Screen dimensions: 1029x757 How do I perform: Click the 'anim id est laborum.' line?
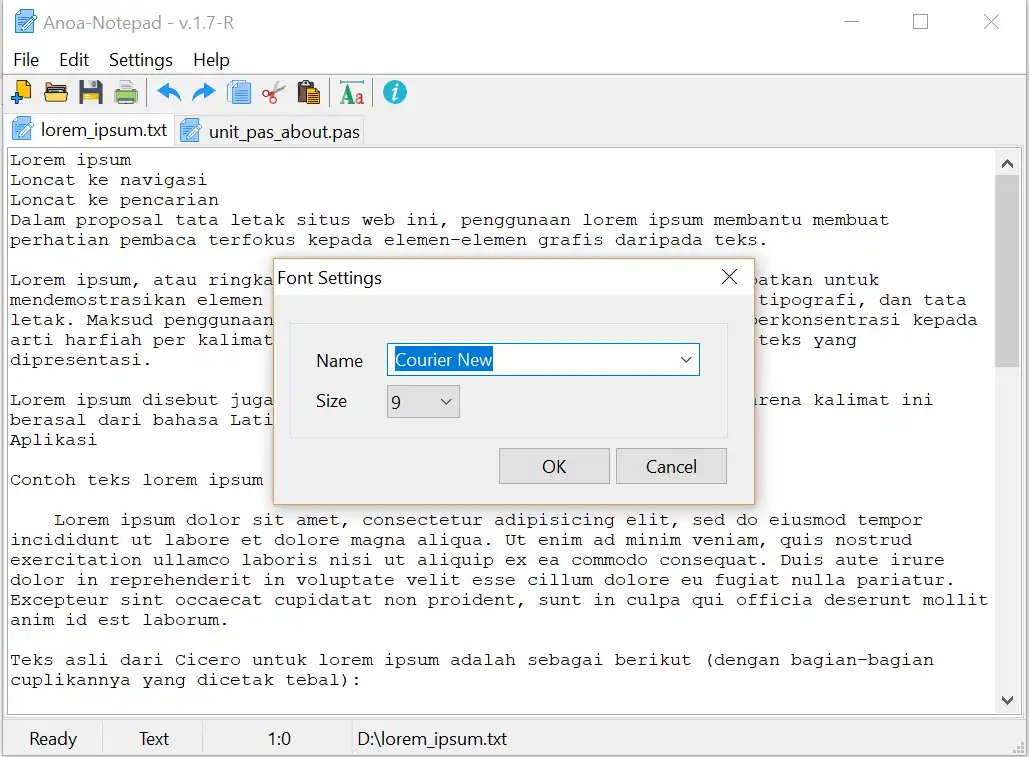point(119,620)
